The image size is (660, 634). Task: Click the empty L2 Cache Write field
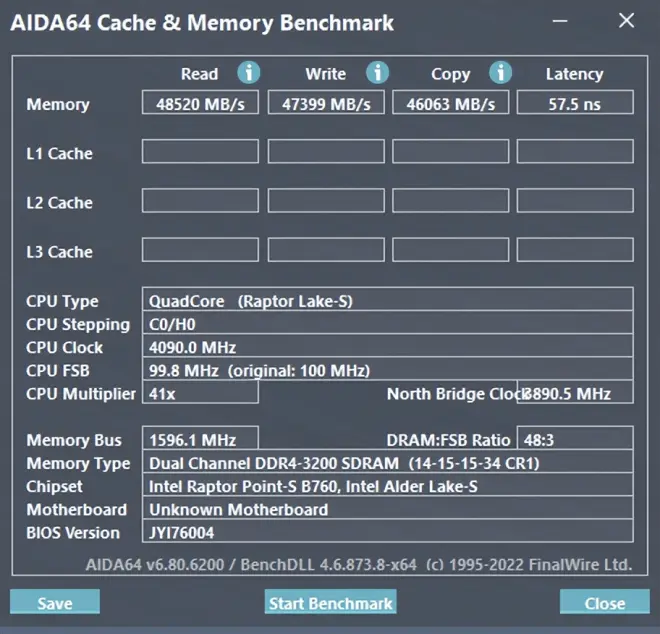point(326,201)
